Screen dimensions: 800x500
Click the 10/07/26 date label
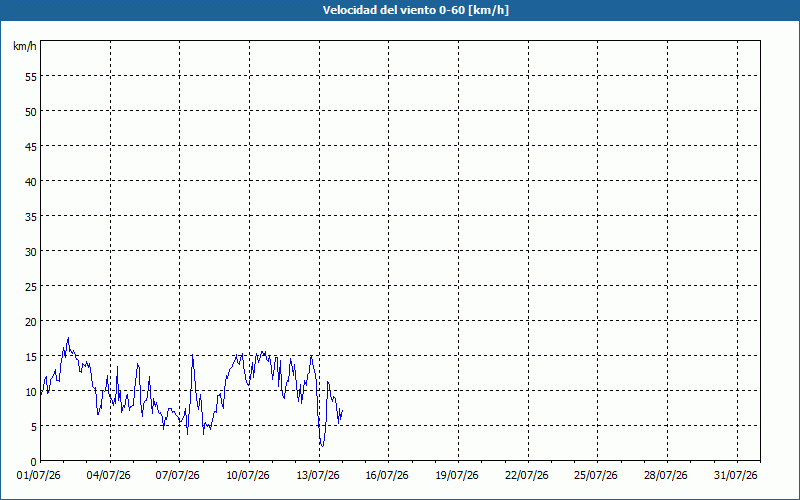coord(248,475)
